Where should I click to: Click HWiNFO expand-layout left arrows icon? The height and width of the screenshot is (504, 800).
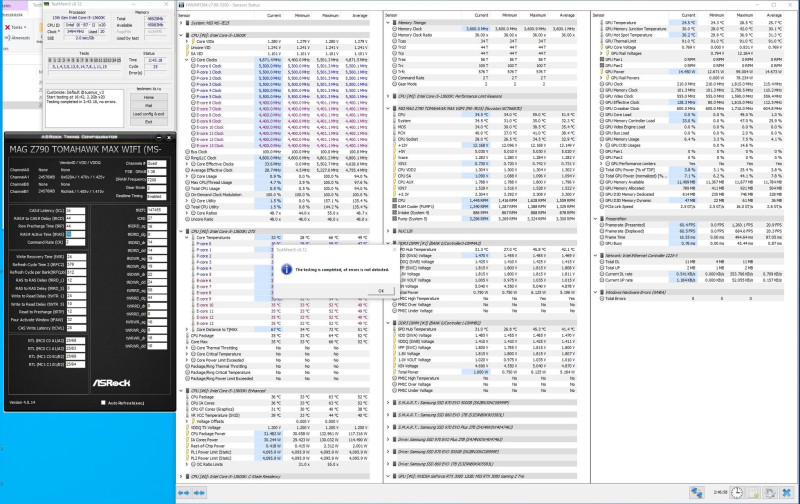point(184,493)
